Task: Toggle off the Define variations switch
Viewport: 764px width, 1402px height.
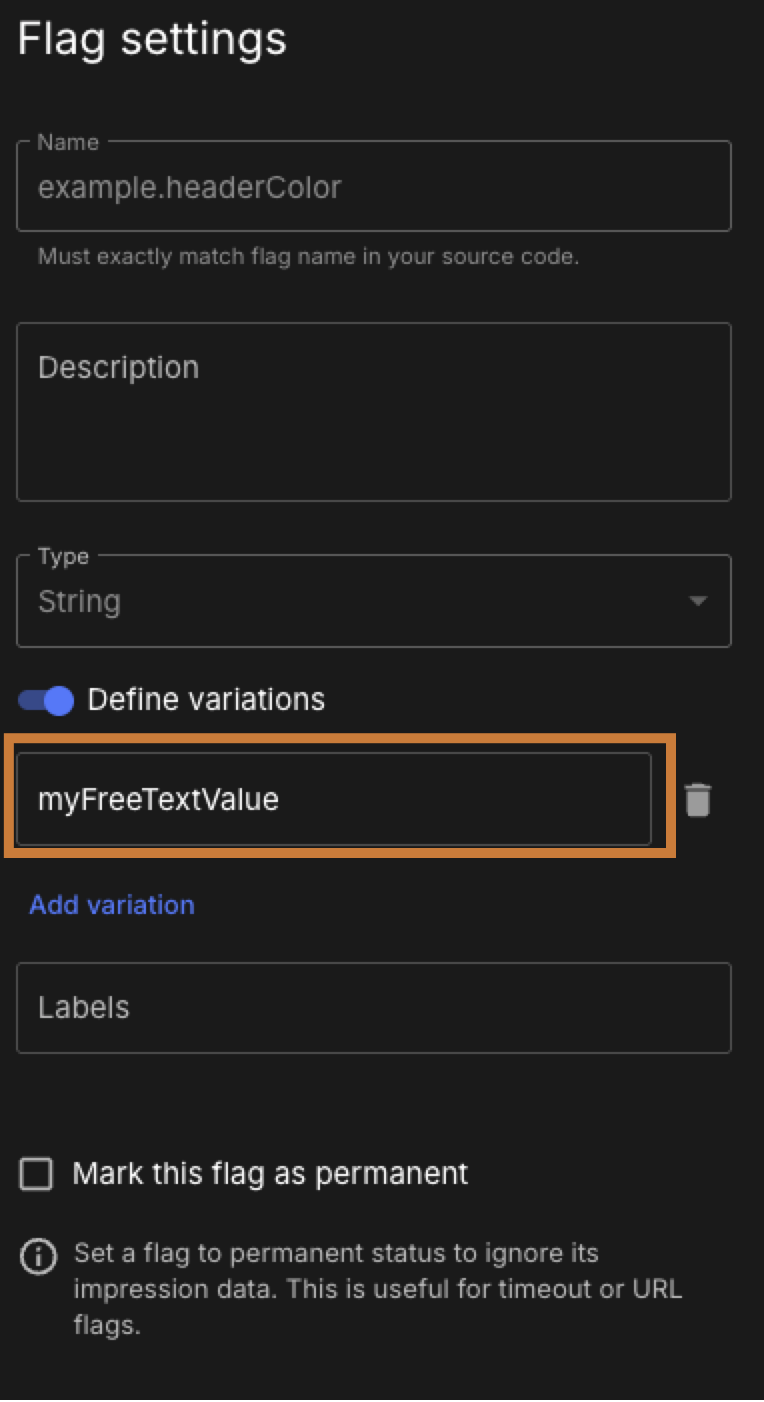Action: [x=44, y=700]
